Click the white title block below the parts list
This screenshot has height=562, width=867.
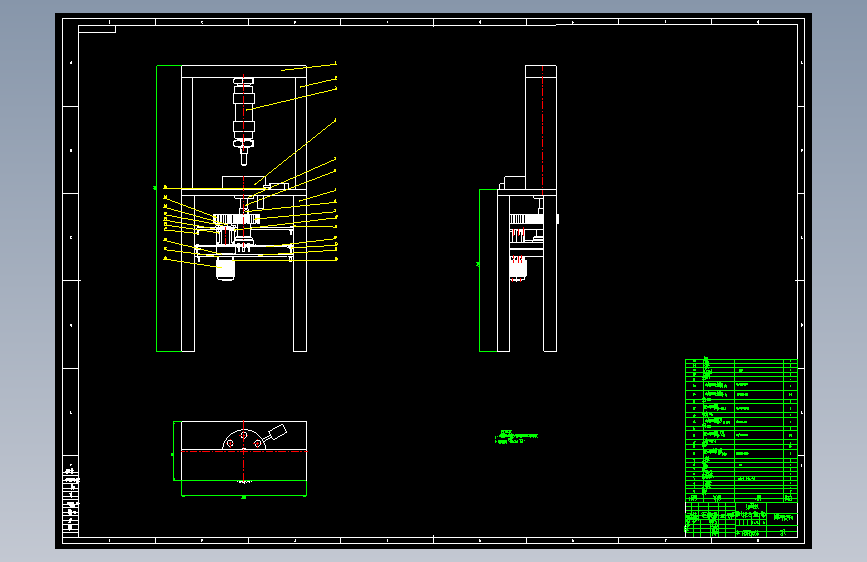click(x=741, y=519)
